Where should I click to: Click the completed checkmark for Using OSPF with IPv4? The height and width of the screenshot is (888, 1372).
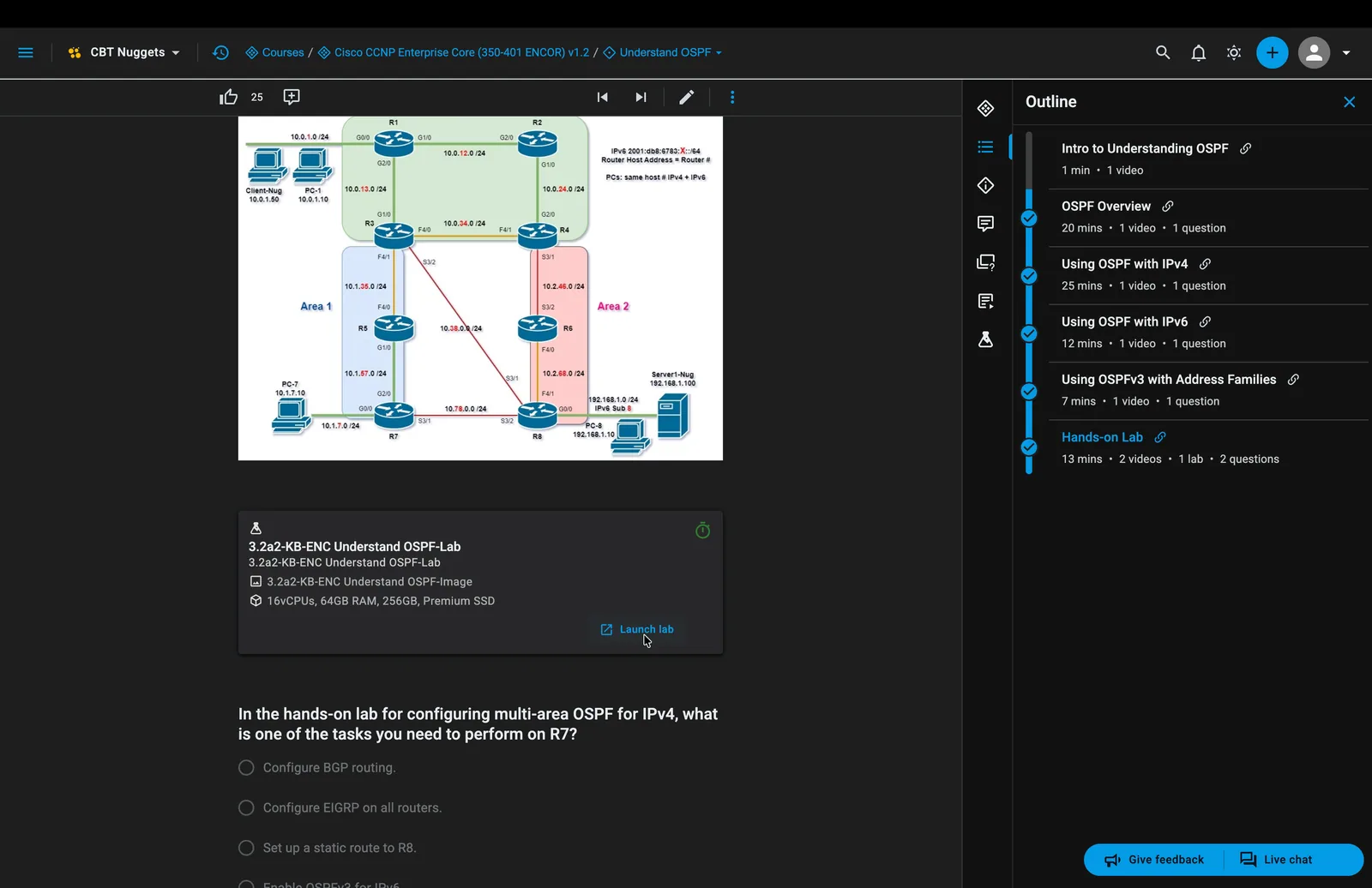1029,276
